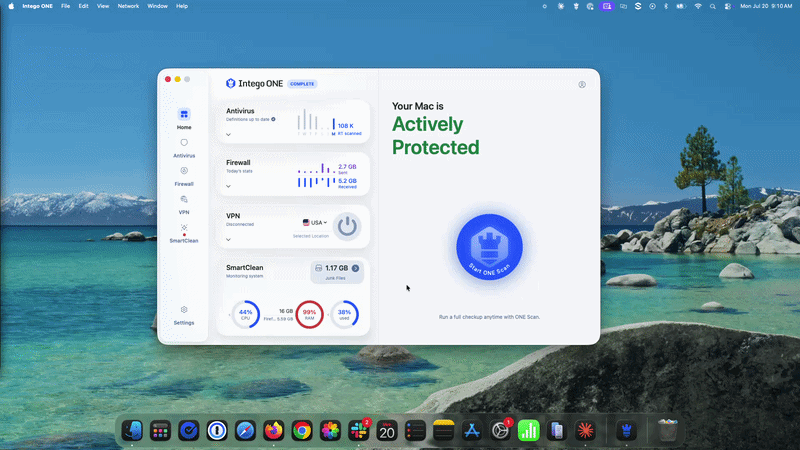Toggle the VPN power button
Screen dimensions: 800x450
tap(347, 226)
